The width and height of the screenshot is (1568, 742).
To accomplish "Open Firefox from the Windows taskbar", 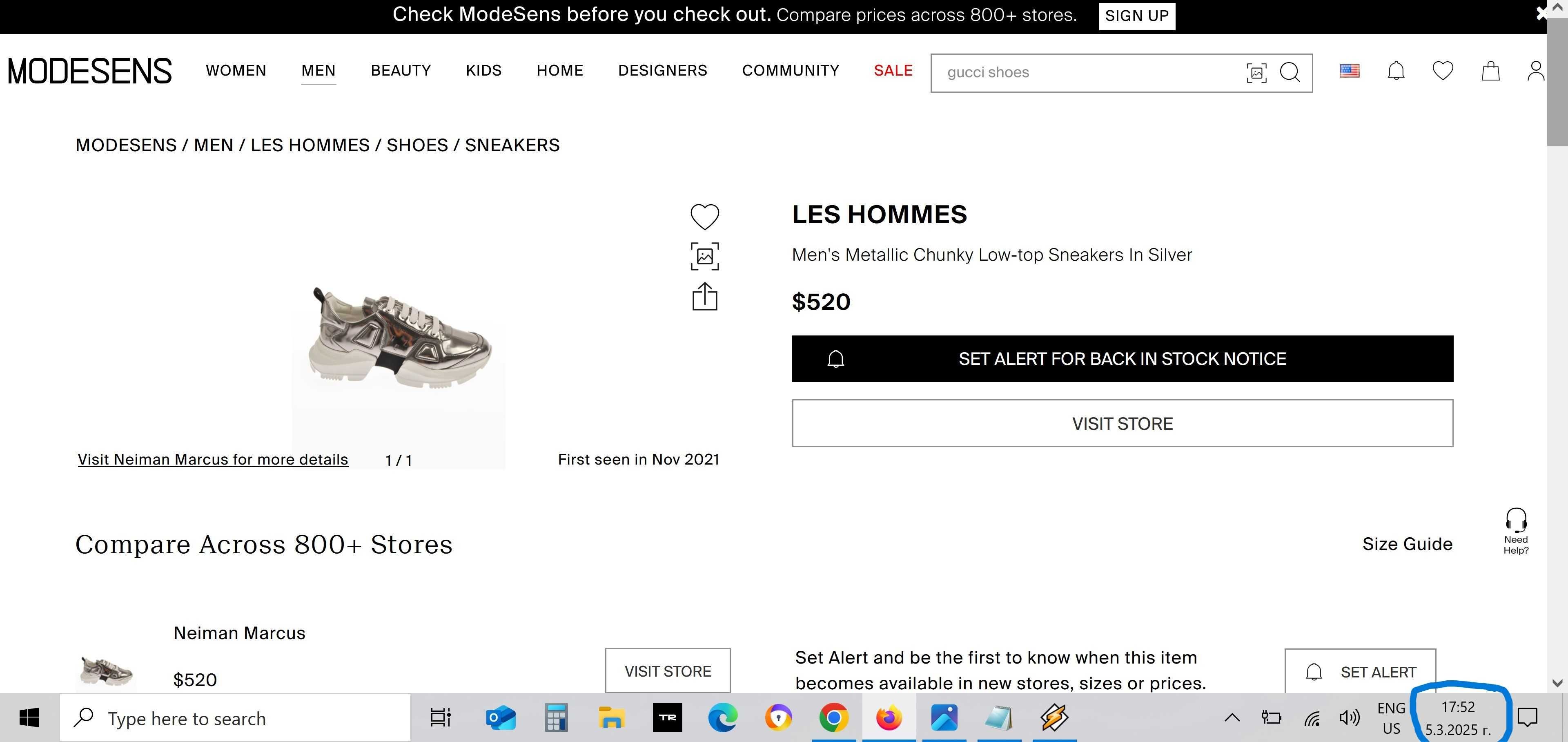I will pos(889,717).
